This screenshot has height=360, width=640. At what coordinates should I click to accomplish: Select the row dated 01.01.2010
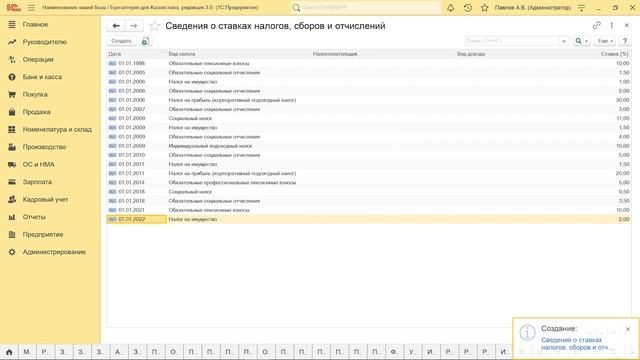click(x=369, y=155)
